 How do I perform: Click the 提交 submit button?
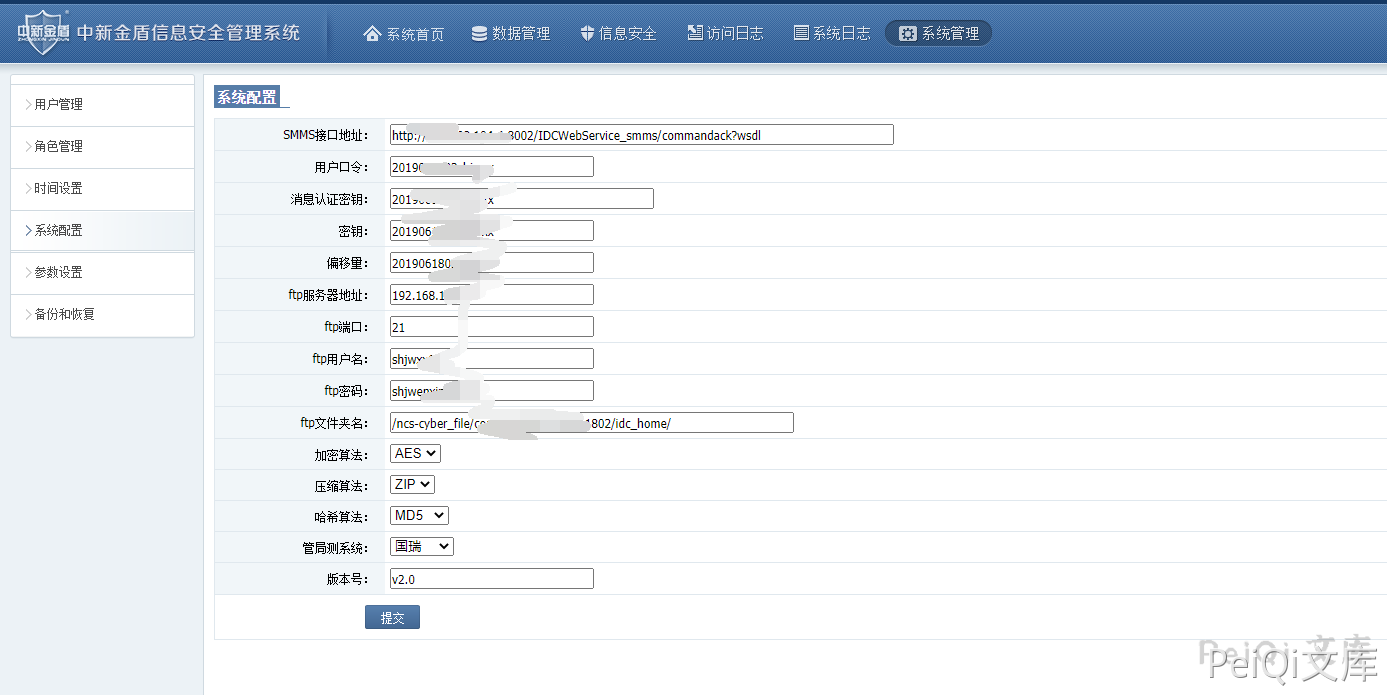coord(392,618)
